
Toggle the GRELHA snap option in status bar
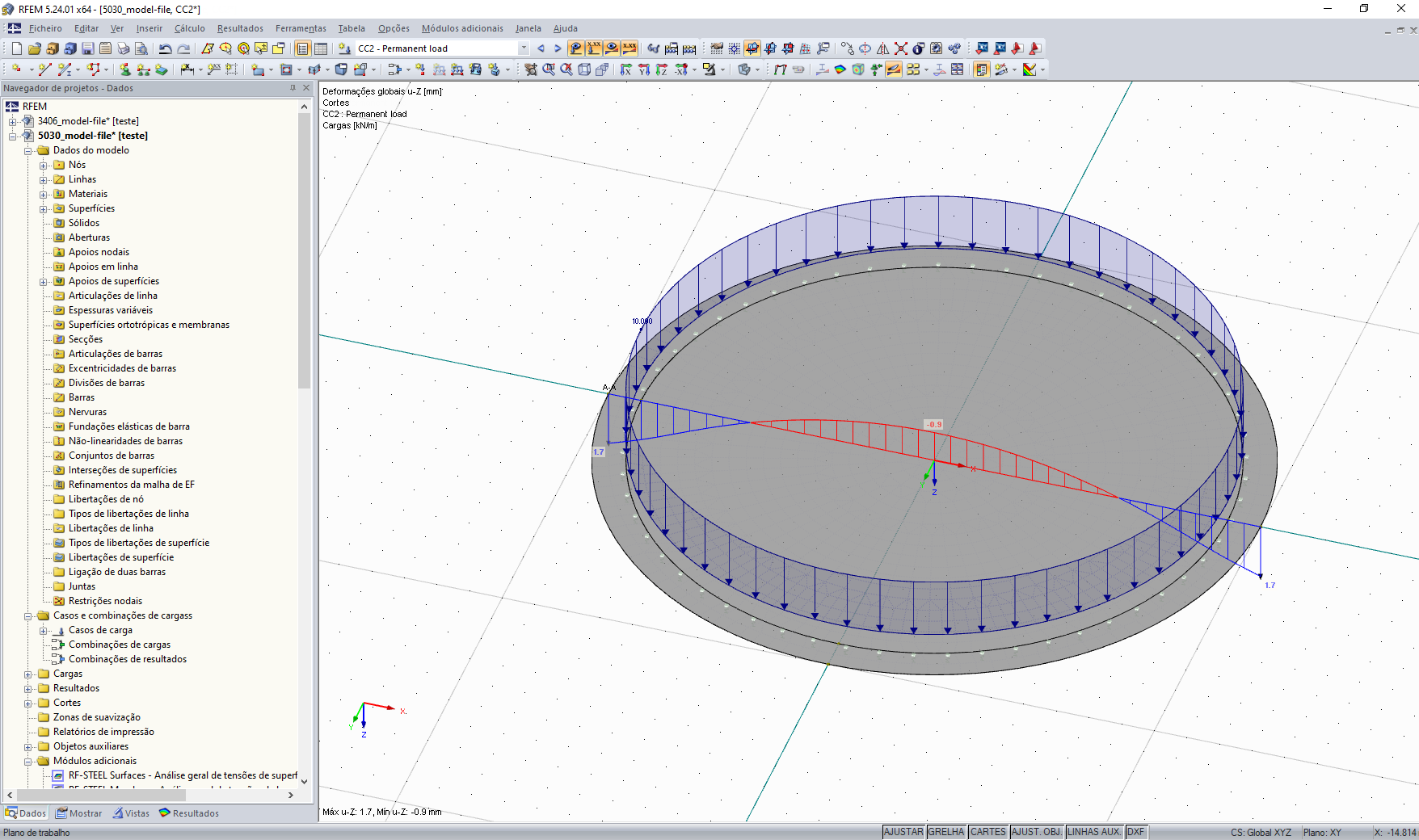(x=945, y=832)
